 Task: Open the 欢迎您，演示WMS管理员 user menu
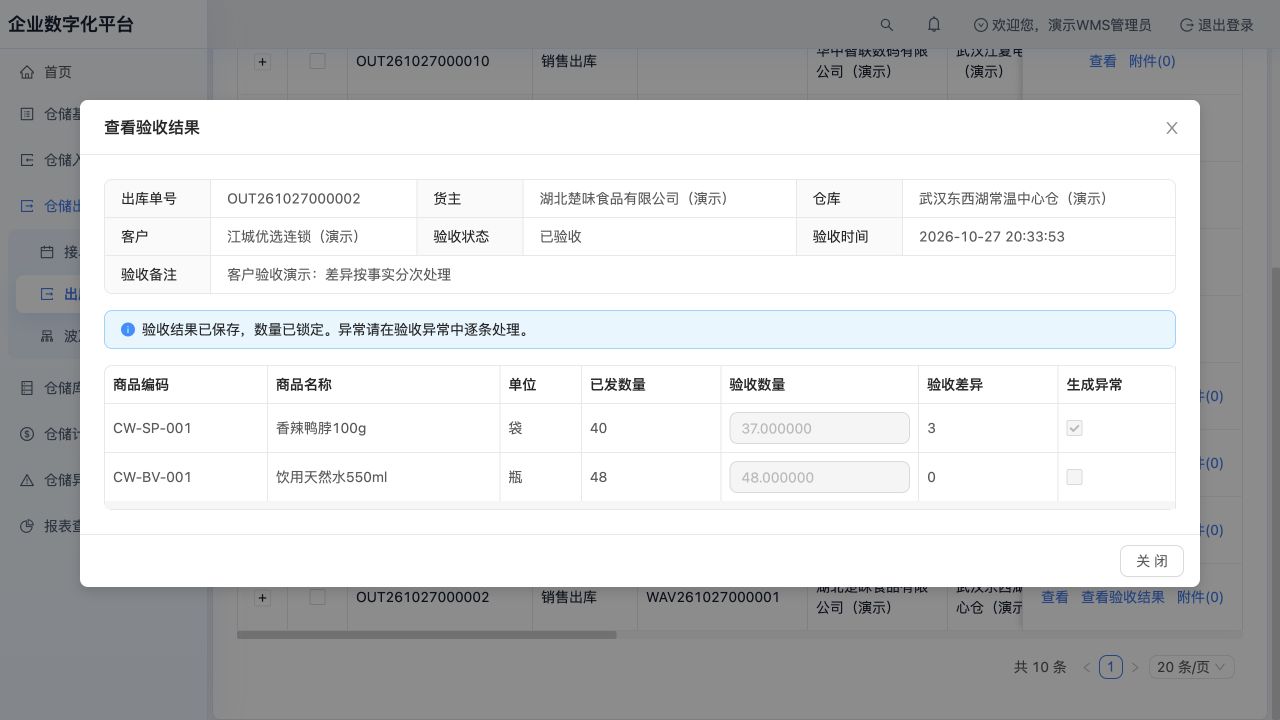1062,25
